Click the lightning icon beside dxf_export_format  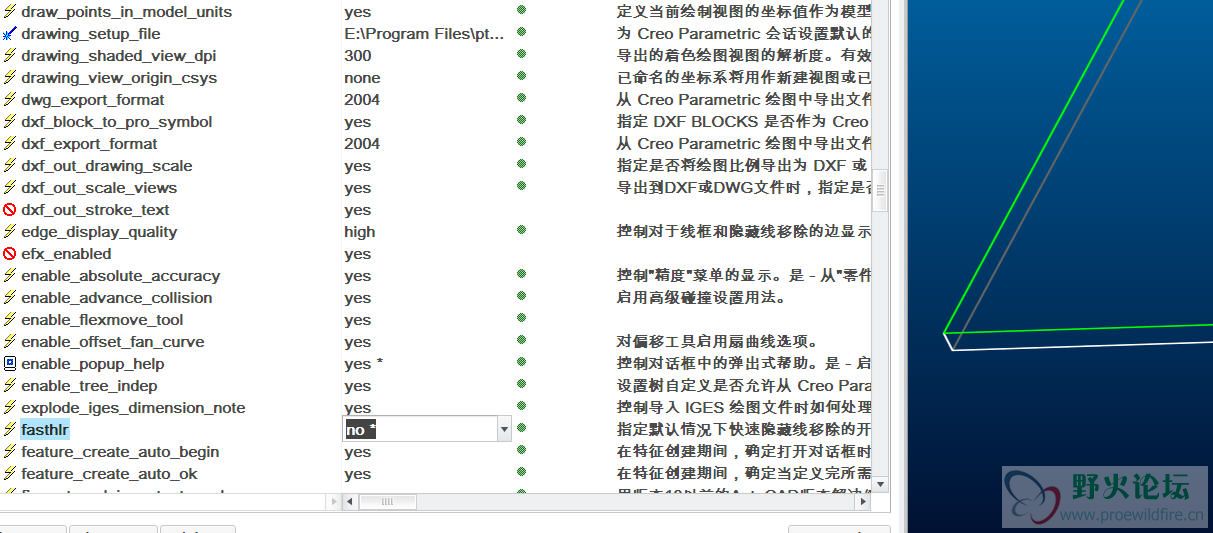click(10, 144)
